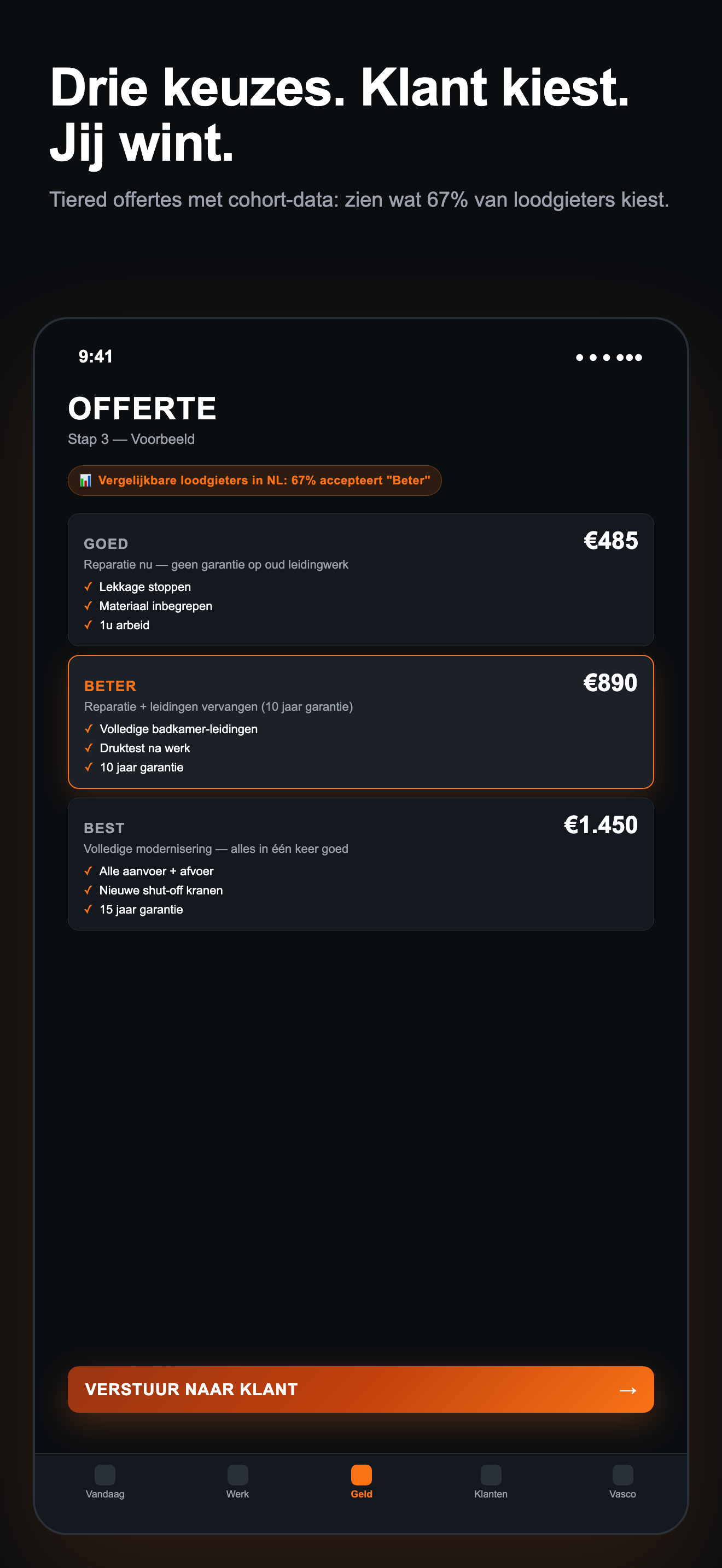Click the "Stap 3 — Voorbeeld" subtitle
The height and width of the screenshot is (1568, 722).
131,439
